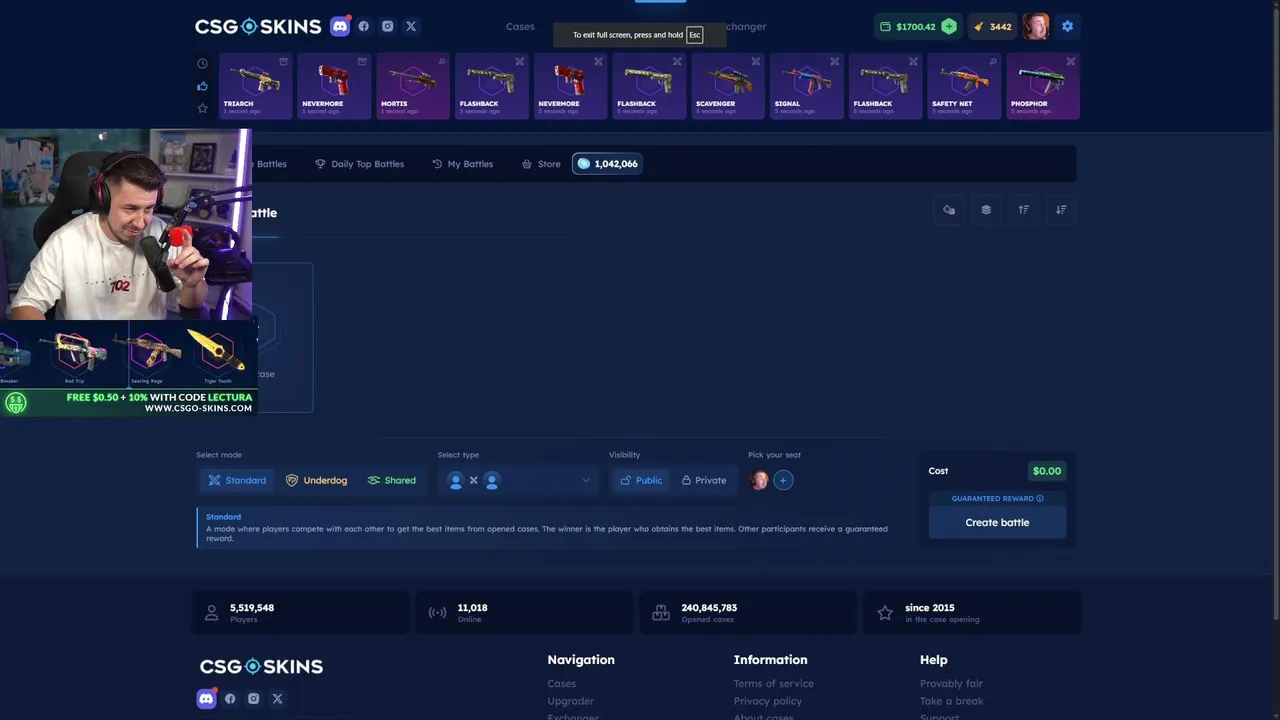
Task: Select the Underdog battle mode
Action: click(x=316, y=481)
